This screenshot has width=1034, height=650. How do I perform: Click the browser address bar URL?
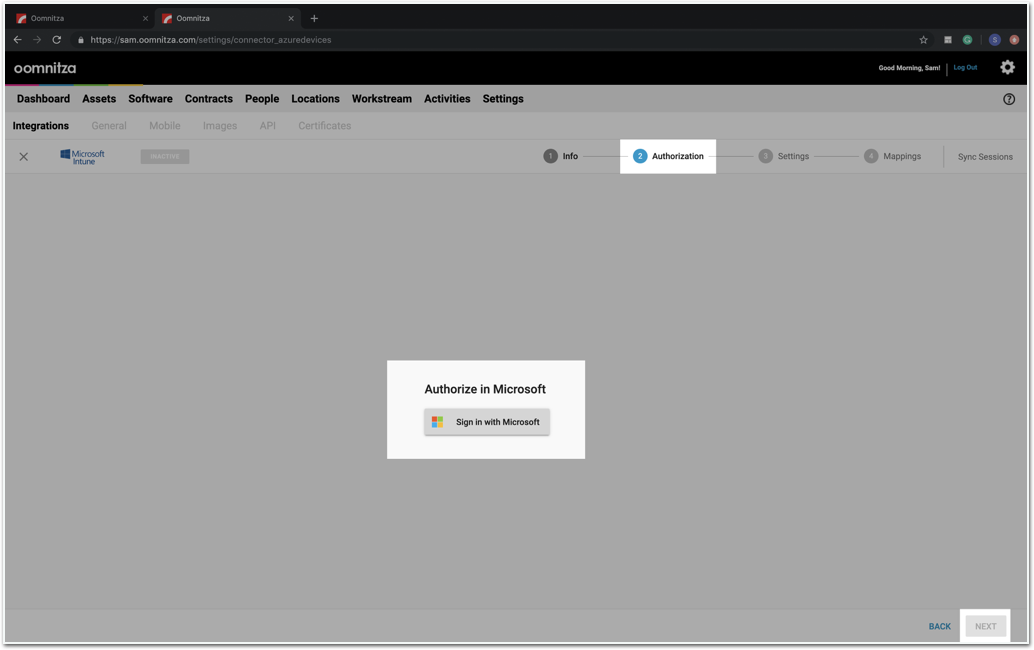click(x=210, y=40)
